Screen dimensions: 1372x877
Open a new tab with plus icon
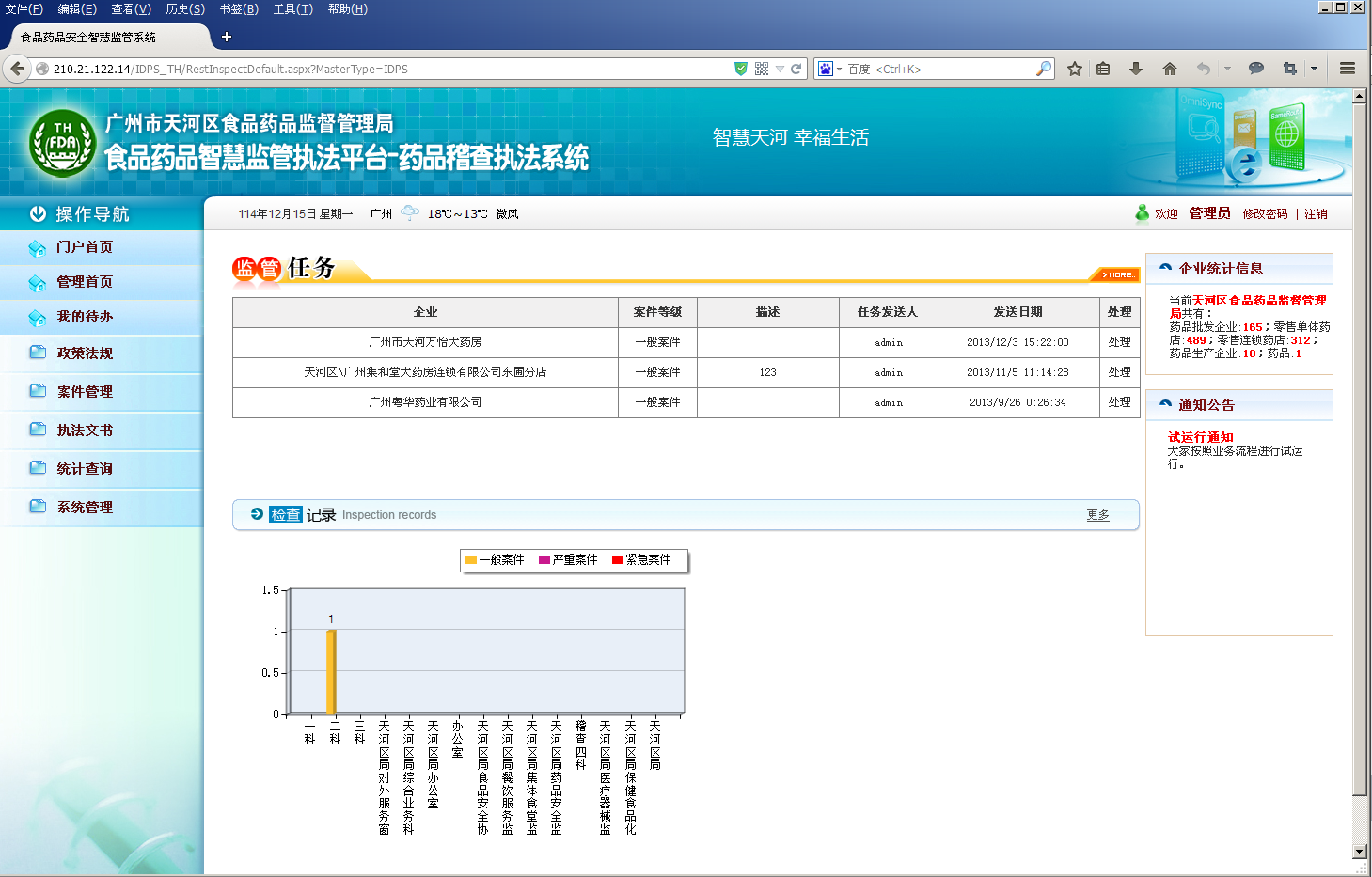click(x=227, y=37)
